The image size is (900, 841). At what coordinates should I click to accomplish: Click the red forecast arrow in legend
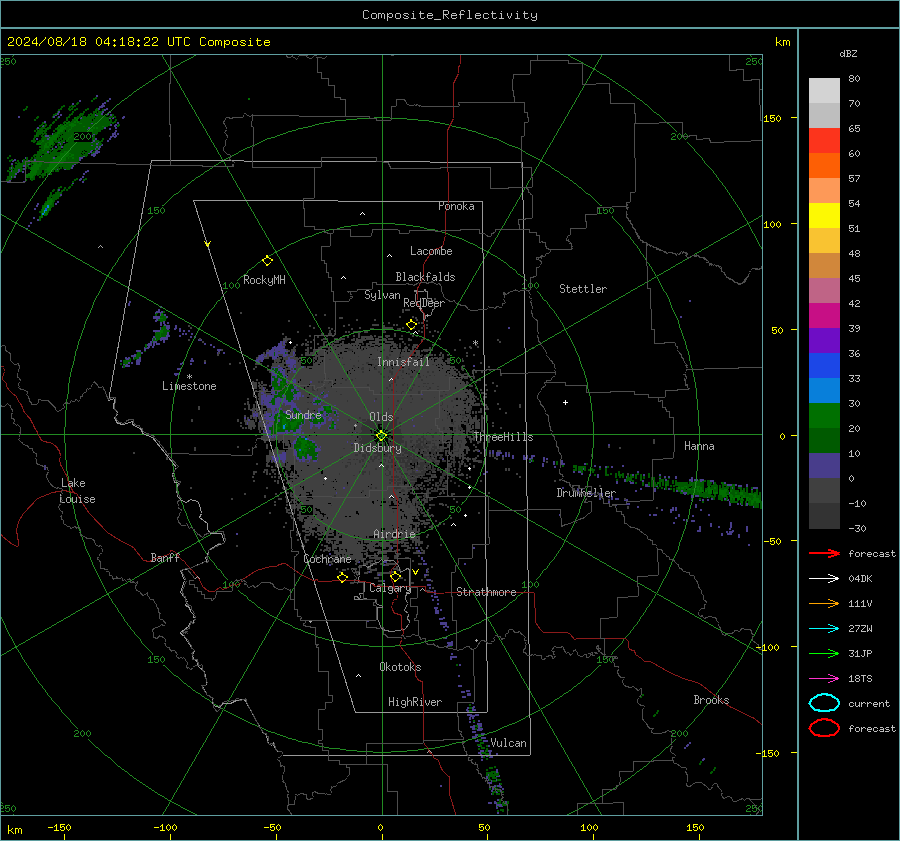tap(824, 553)
